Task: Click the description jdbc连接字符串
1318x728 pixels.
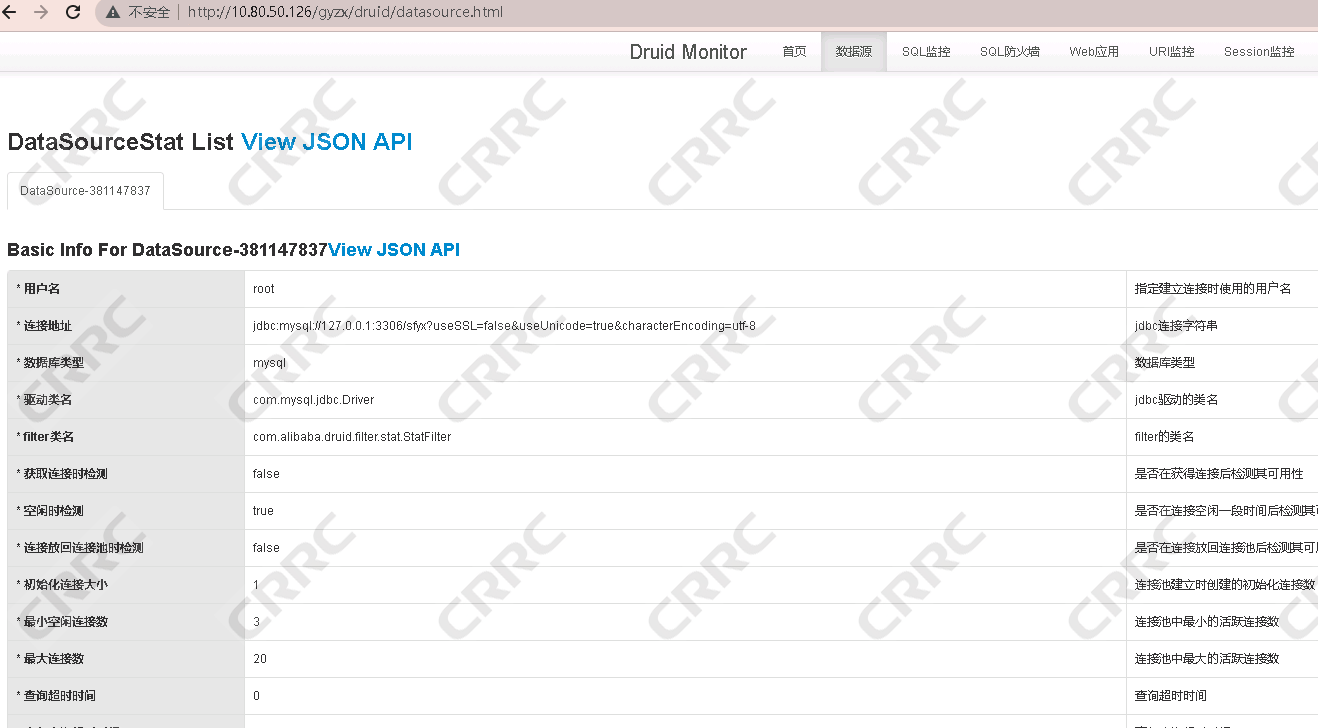Action: click(x=1176, y=326)
